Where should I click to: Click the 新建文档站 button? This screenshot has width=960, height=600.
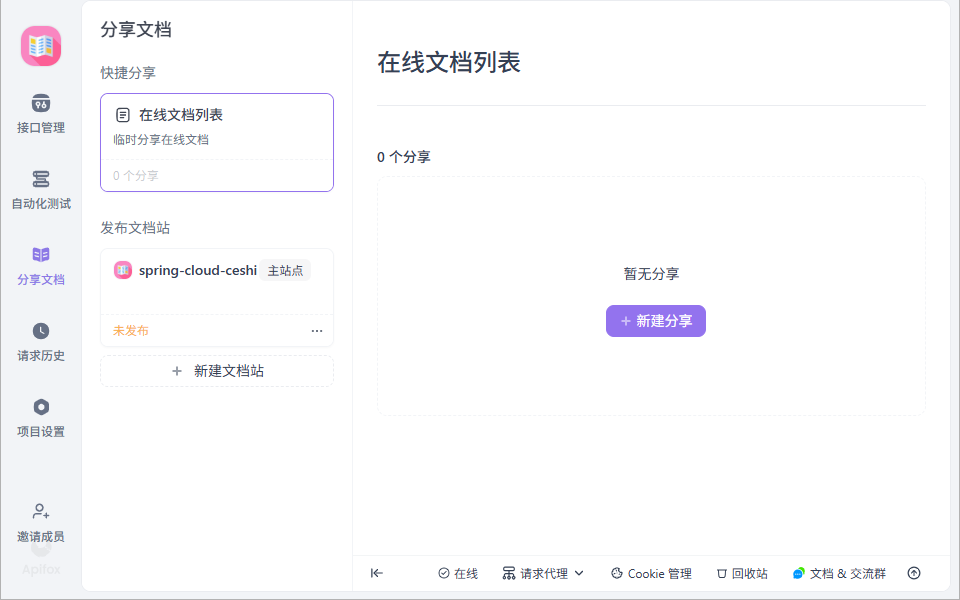point(217,371)
